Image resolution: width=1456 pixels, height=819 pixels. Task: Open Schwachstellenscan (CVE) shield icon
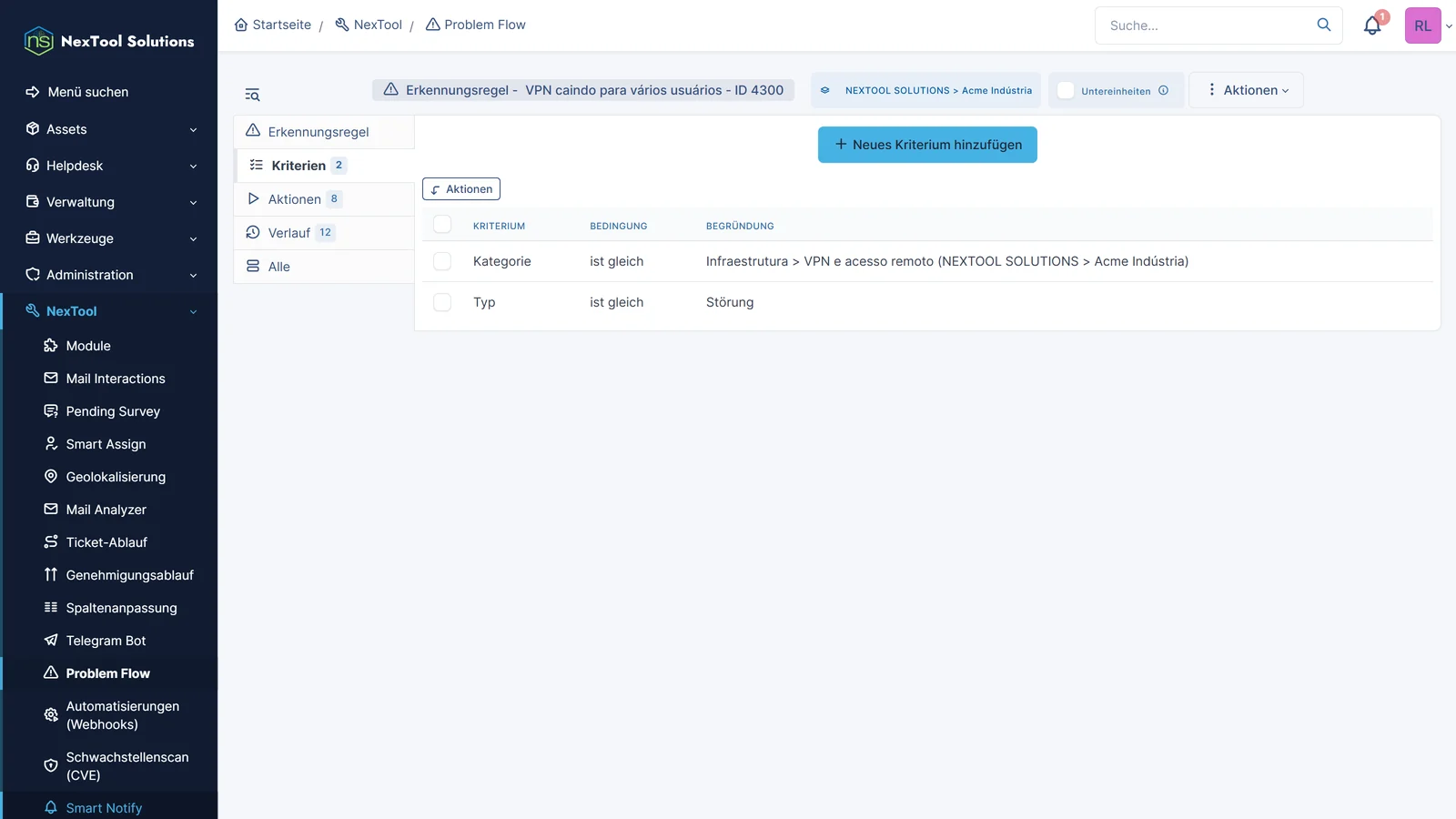pos(51,766)
